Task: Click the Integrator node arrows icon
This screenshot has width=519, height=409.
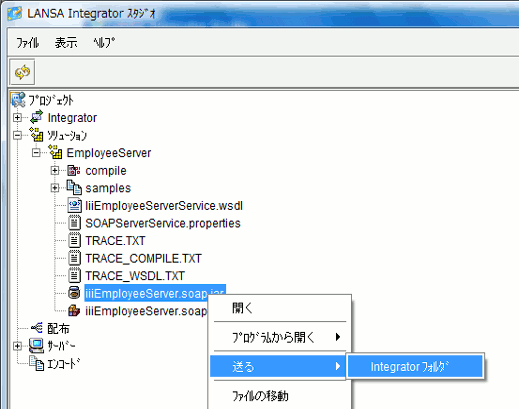Action: point(37,117)
